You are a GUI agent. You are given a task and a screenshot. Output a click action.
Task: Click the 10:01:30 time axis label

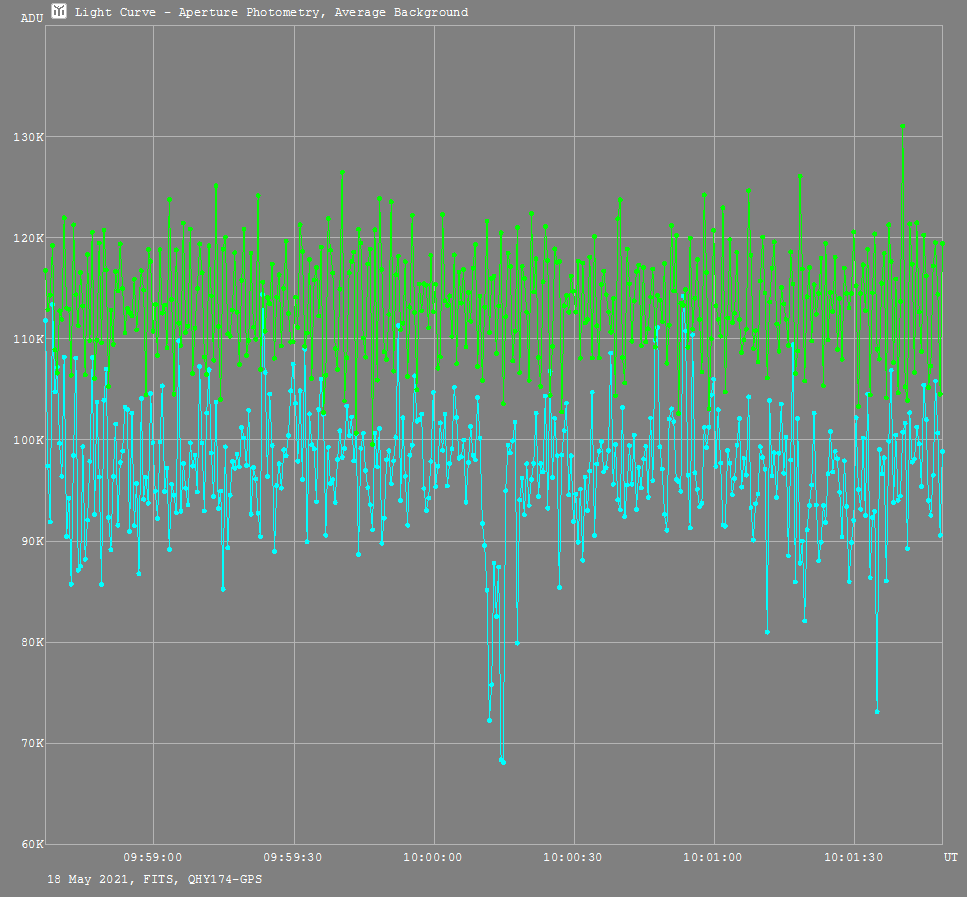pyautogui.click(x=854, y=858)
